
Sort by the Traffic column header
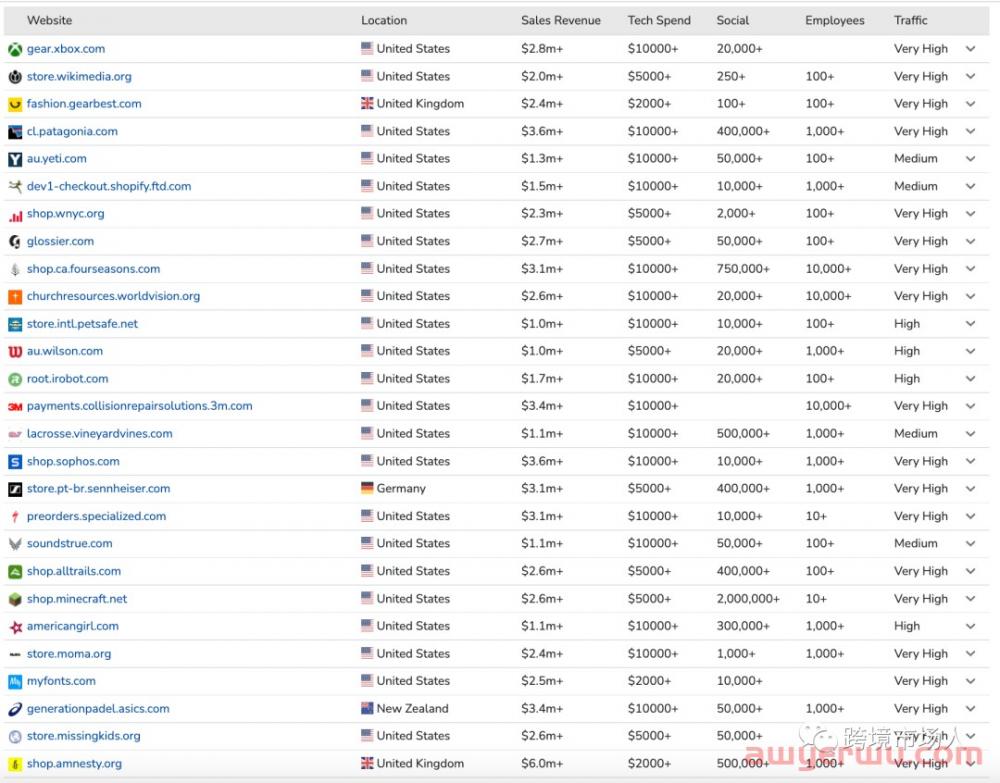pos(911,20)
